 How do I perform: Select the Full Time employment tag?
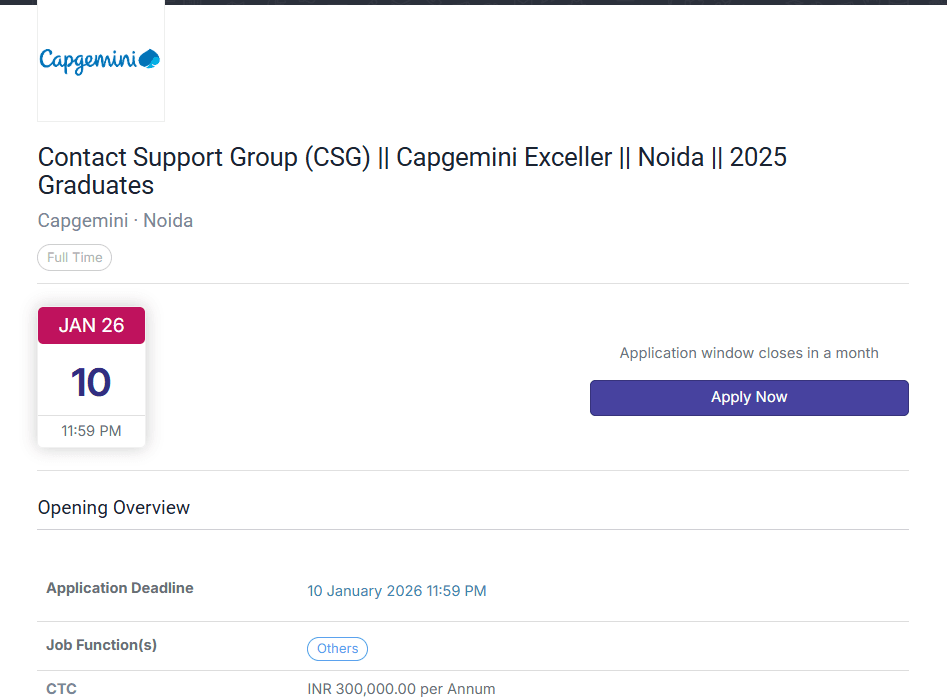[x=74, y=257]
